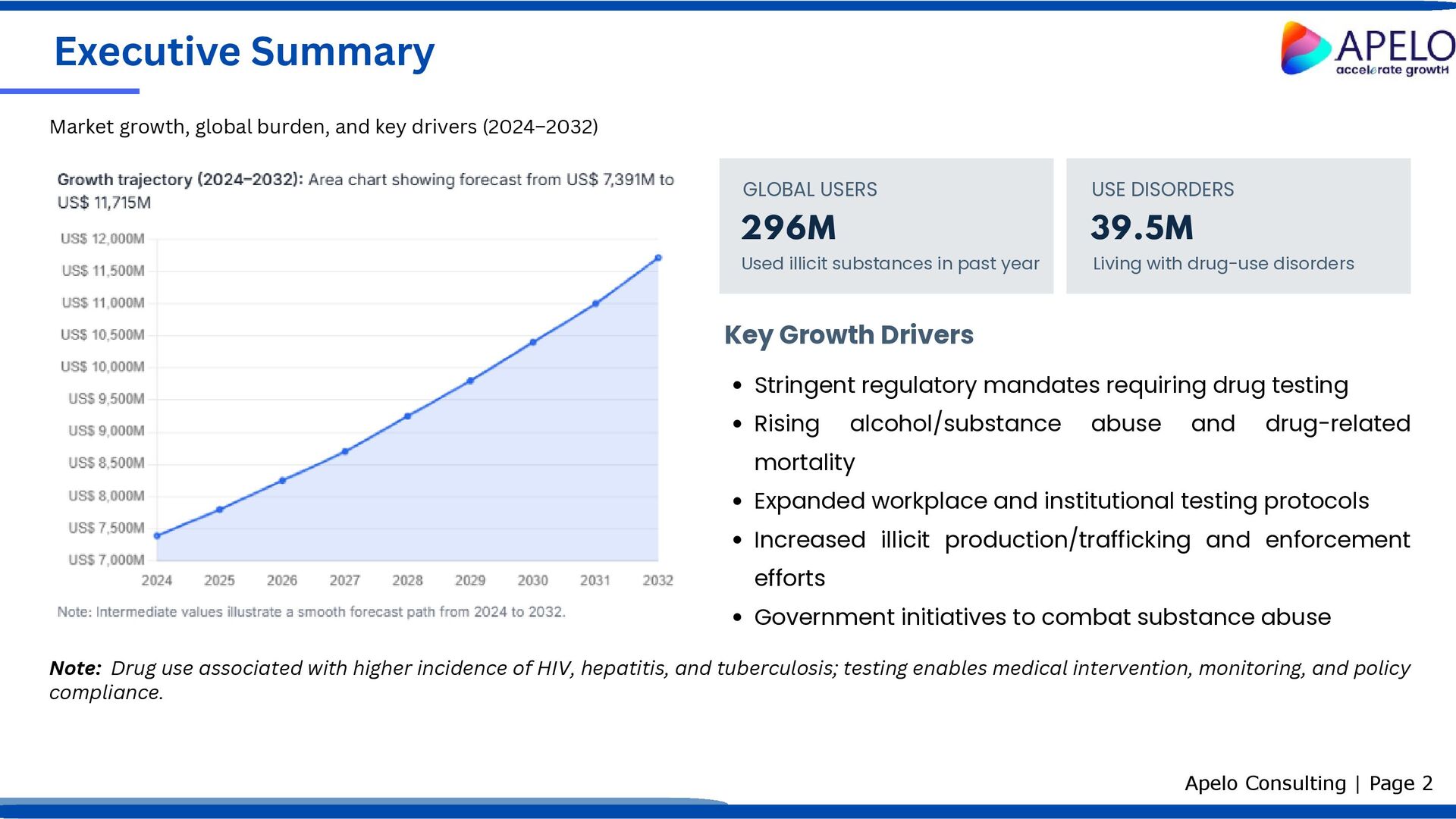Click the Apelo Consulting Page 2 footer
Screen dimensions: 1456x819
coord(1308,783)
